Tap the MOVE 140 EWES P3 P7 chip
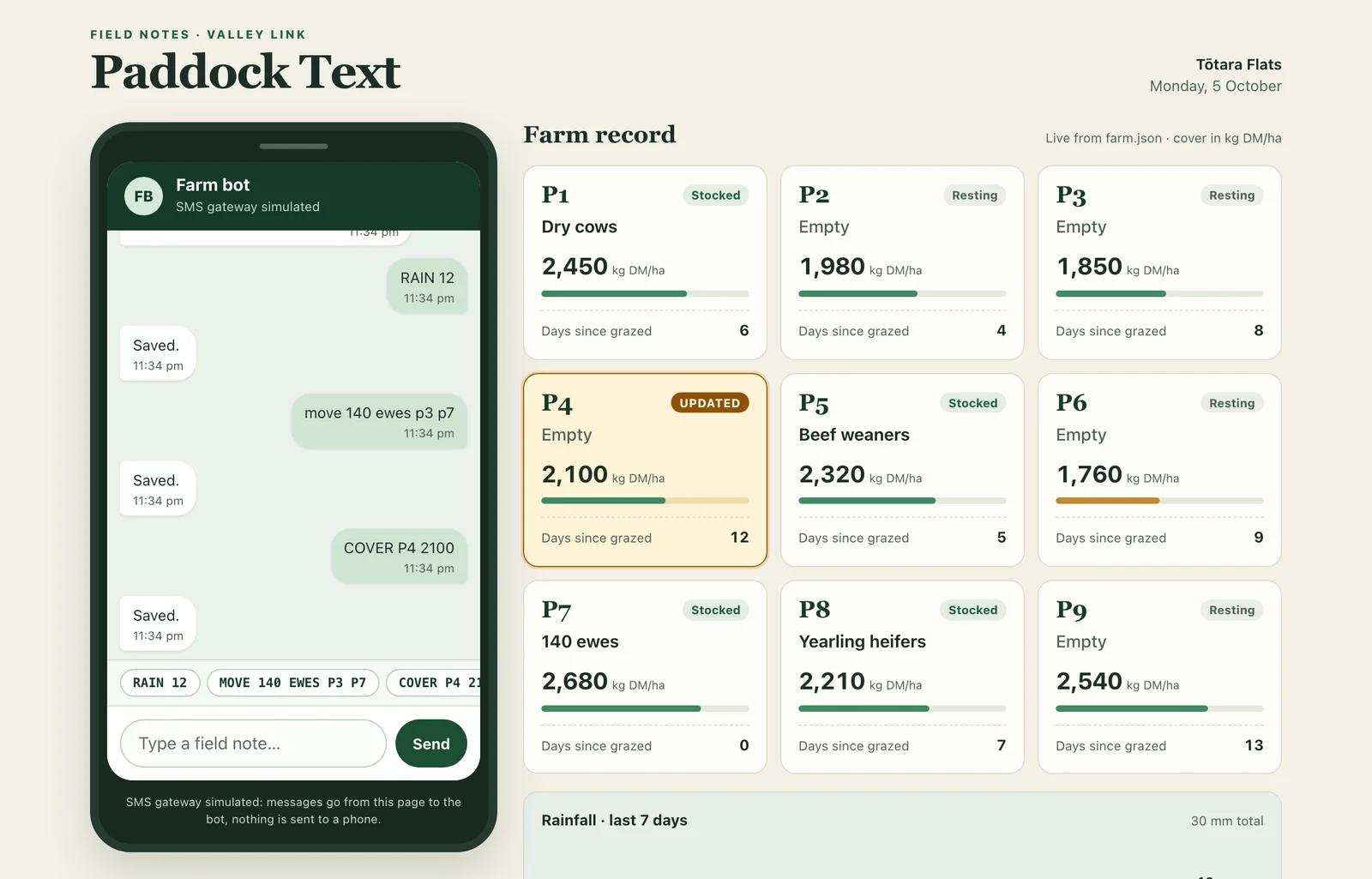The width and height of the screenshot is (1372, 879). pyautogui.click(x=292, y=683)
